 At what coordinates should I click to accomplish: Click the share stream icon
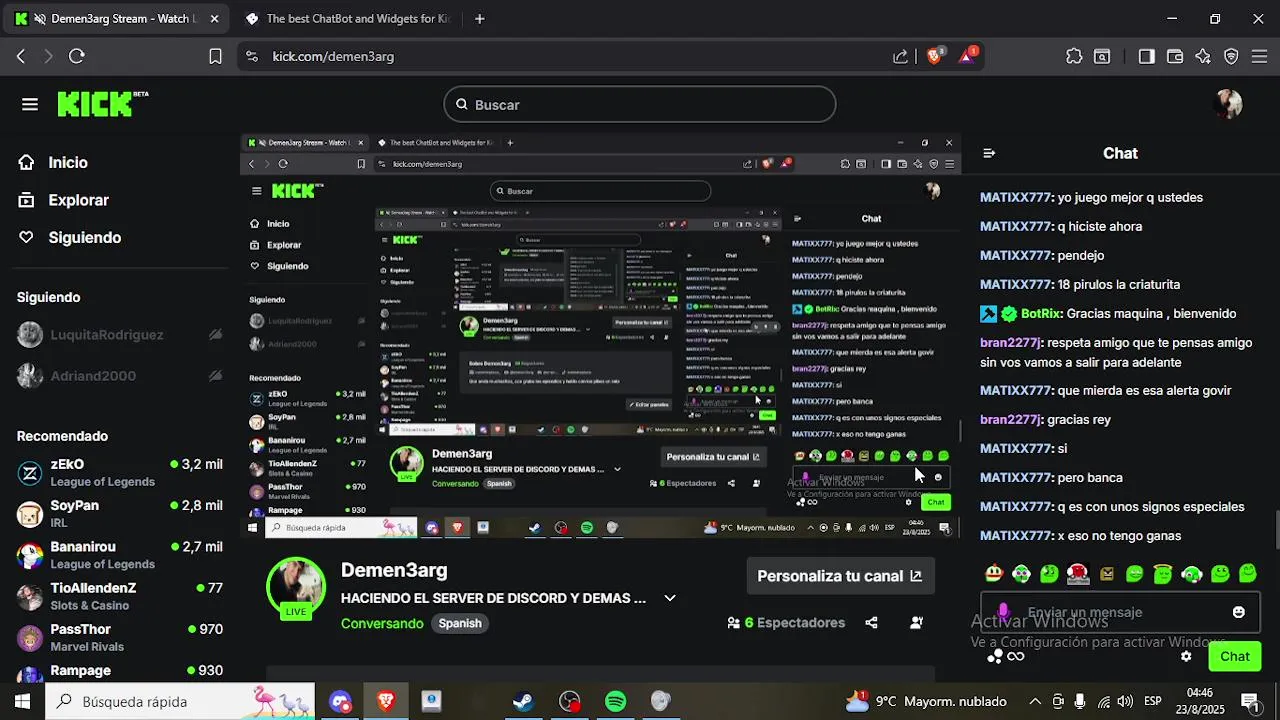click(x=871, y=622)
